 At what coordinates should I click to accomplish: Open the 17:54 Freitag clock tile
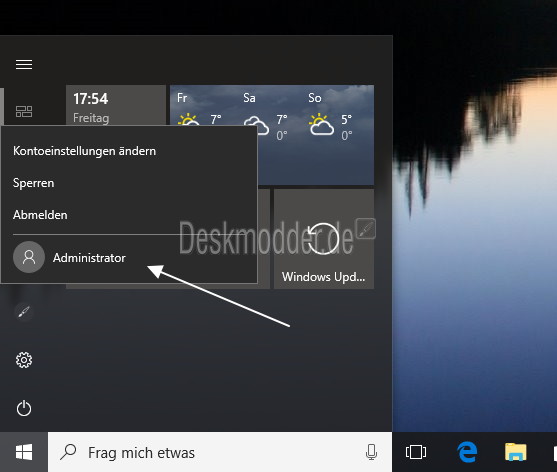116,105
